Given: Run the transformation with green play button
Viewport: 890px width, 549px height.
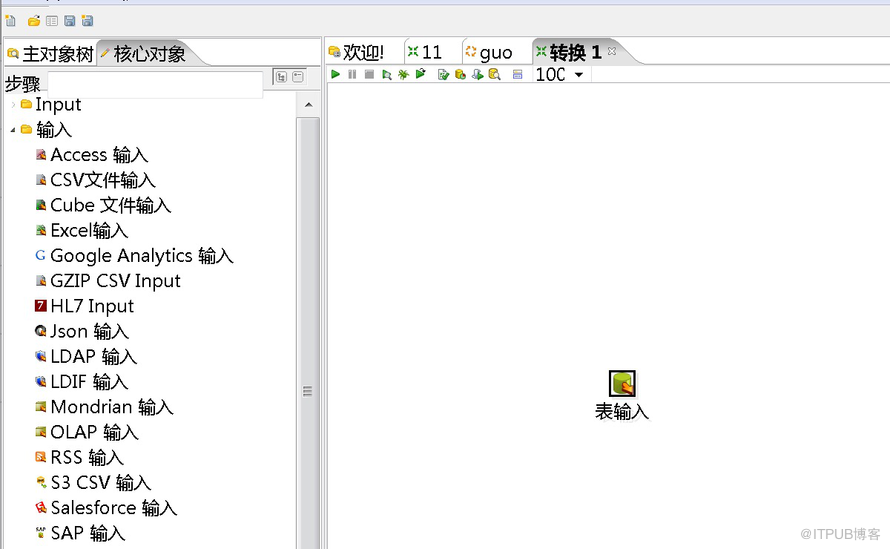Looking at the screenshot, I should [x=335, y=74].
